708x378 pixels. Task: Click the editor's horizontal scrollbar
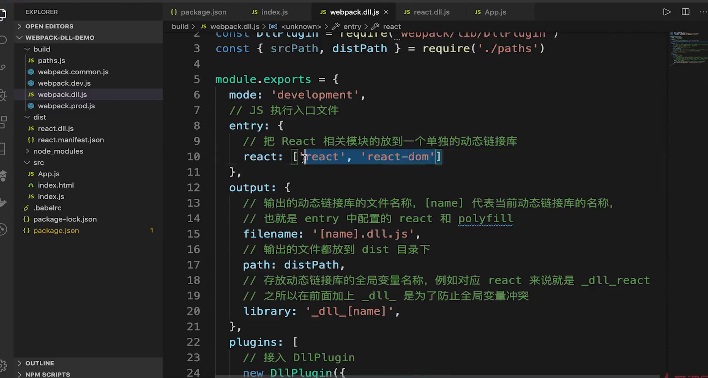pos(440,375)
